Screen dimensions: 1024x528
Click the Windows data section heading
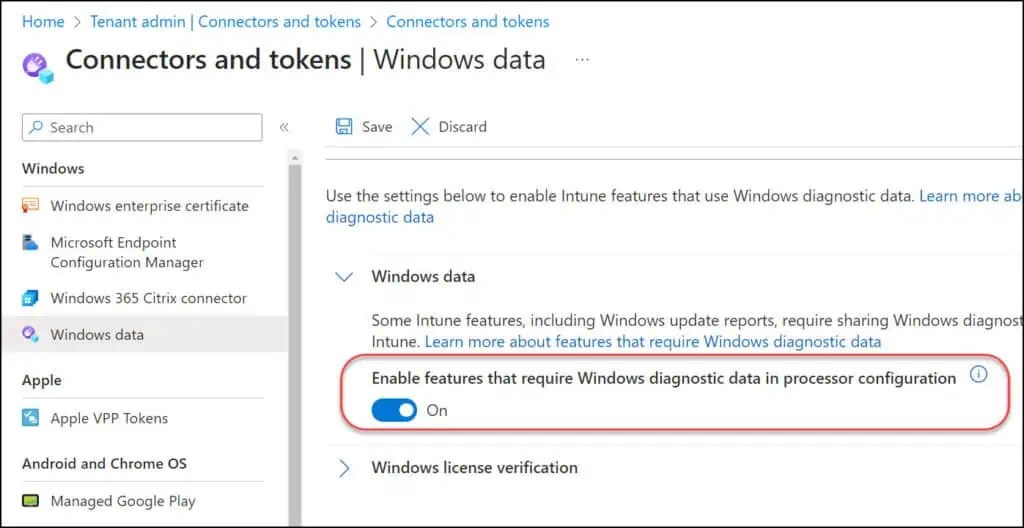pyautogui.click(x=423, y=276)
